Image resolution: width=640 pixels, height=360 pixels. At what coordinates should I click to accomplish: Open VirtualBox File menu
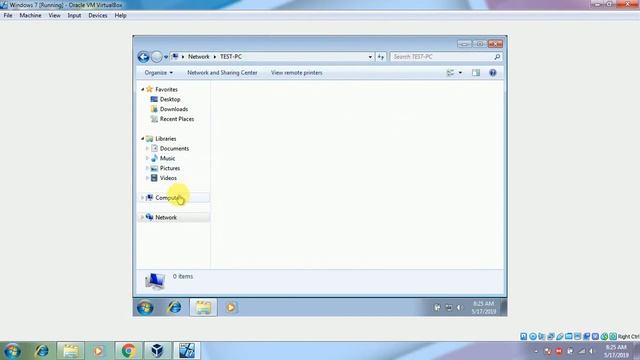(8, 16)
